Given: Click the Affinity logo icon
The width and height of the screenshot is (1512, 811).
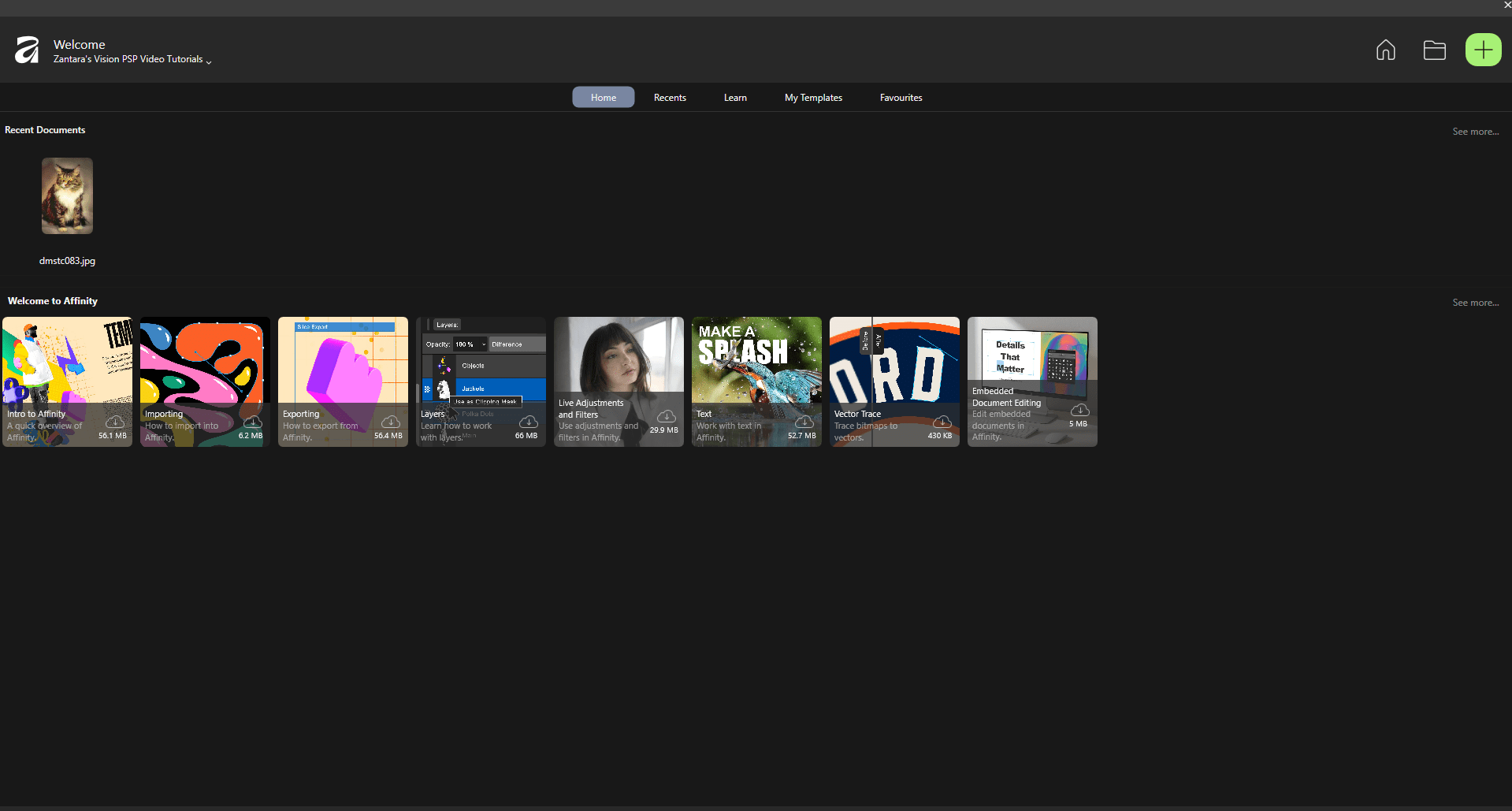Looking at the screenshot, I should 27,50.
